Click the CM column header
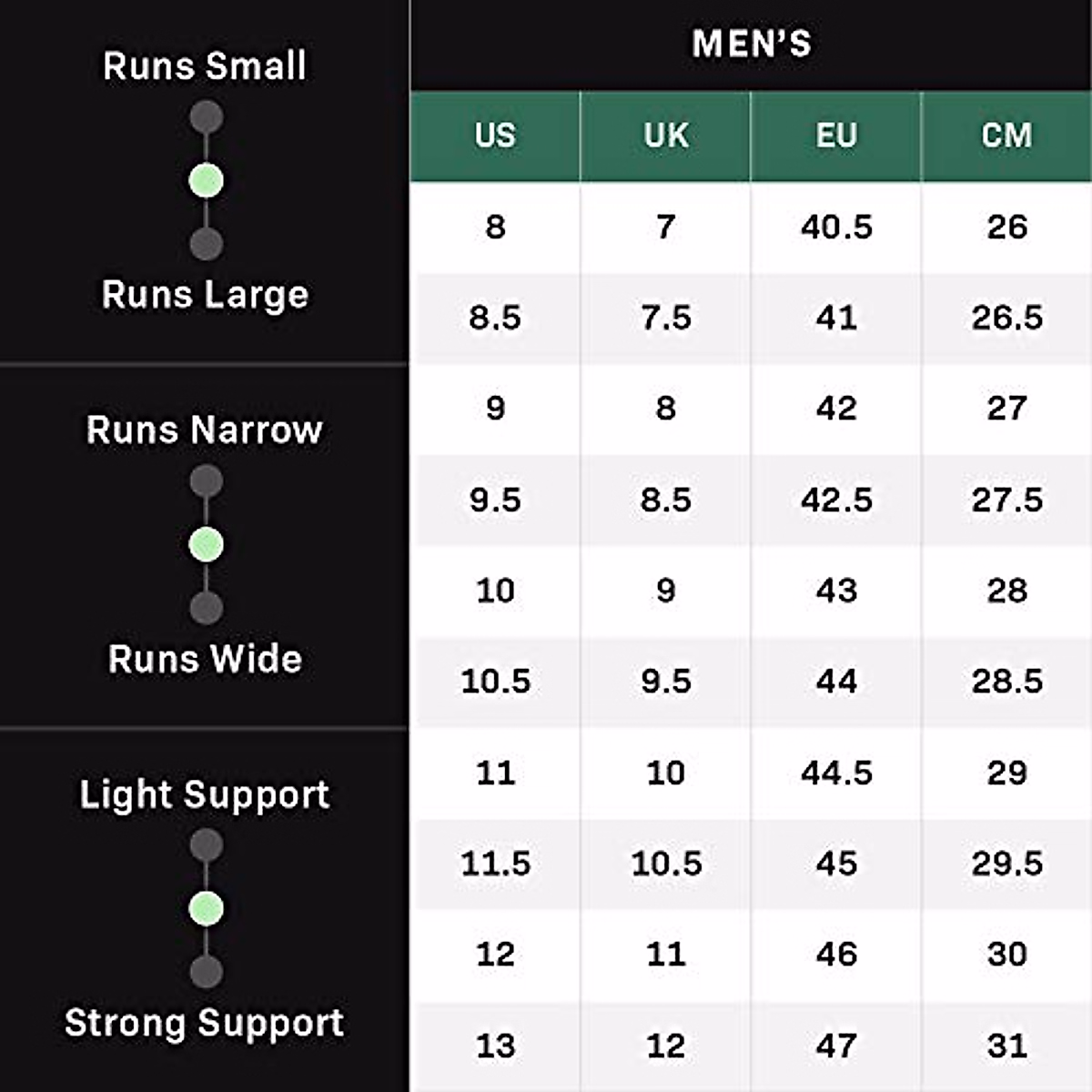The image size is (1092, 1092). (1006, 136)
